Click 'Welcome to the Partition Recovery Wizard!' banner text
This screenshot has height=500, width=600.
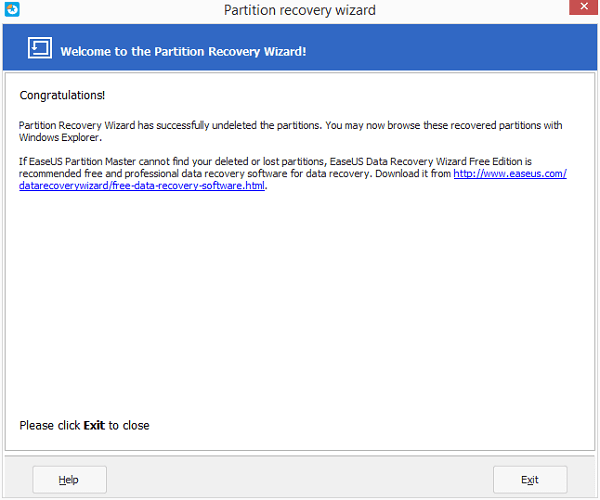click(x=183, y=52)
